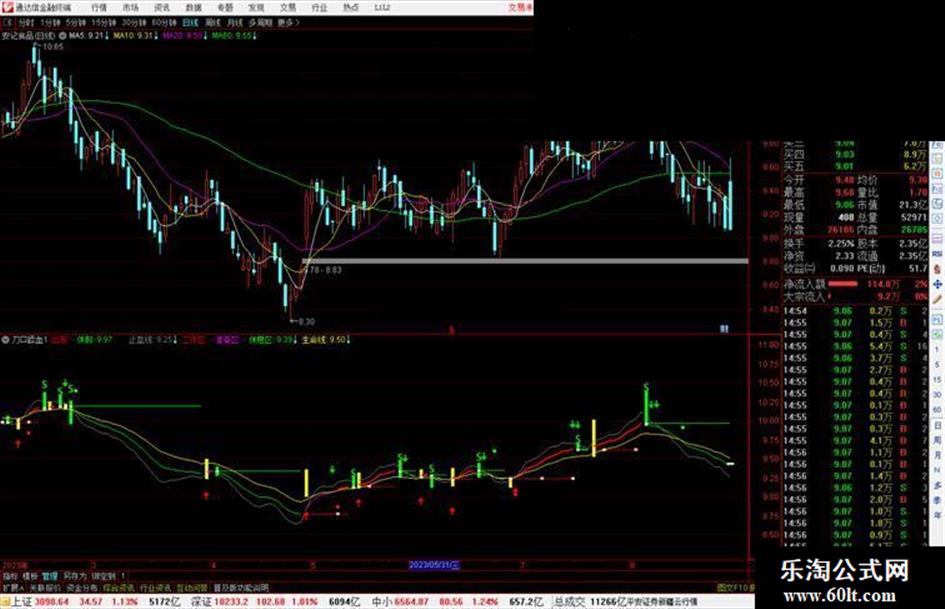Screen dimensions: 945x609
Task: Click the gray horizontal price level line
Action: coord(524,261)
